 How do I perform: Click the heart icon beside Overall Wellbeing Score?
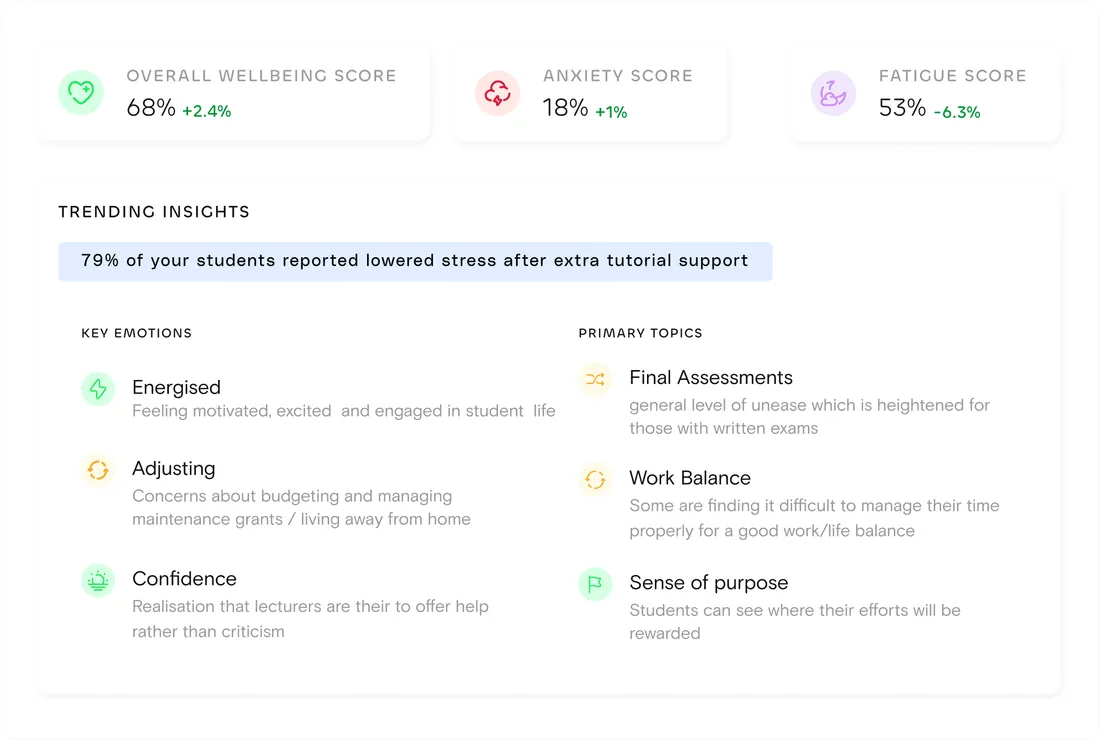point(80,93)
